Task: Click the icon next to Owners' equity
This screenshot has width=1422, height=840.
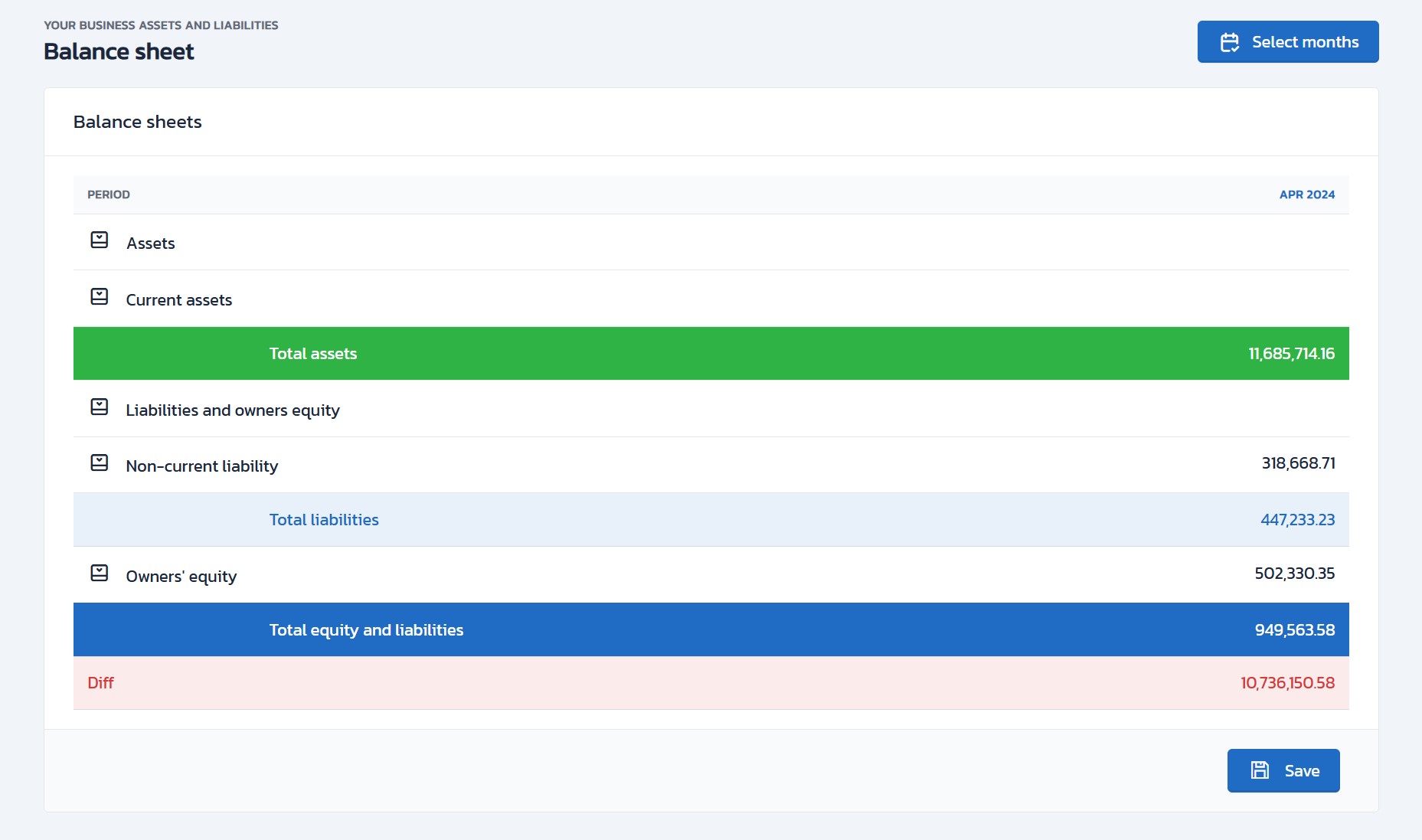Action: point(100,574)
